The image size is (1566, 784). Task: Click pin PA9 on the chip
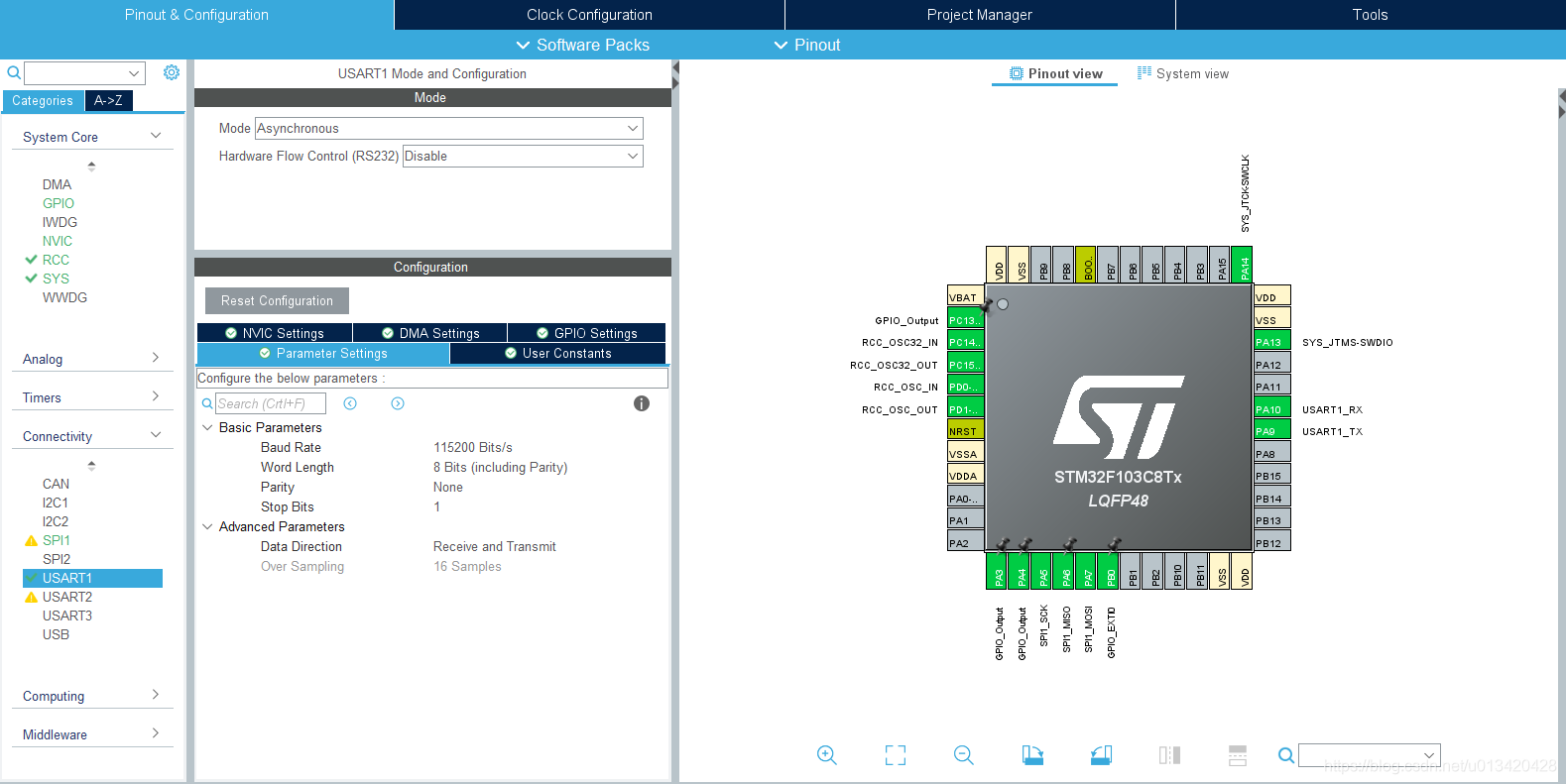pyautogui.click(x=1272, y=431)
